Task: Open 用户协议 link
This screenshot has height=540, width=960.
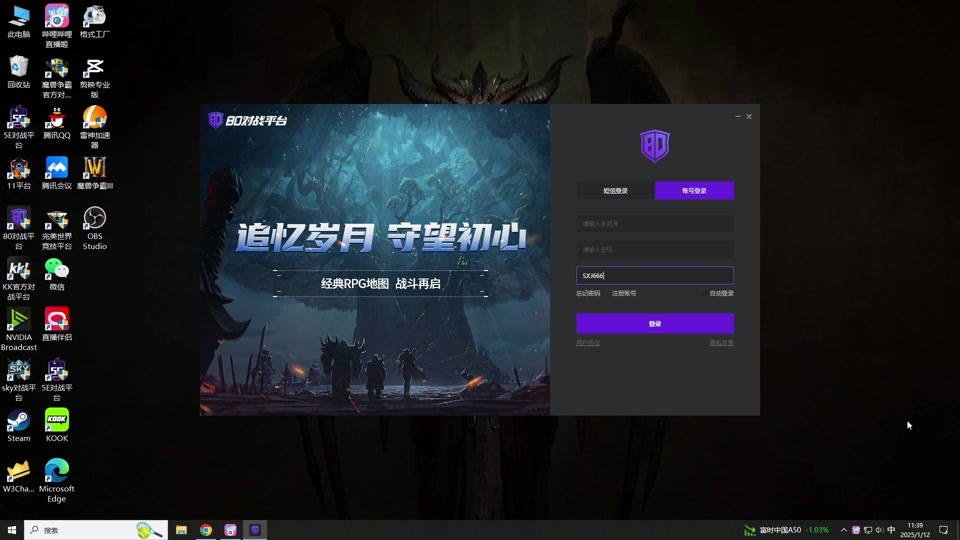Action: click(x=588, y=343)
